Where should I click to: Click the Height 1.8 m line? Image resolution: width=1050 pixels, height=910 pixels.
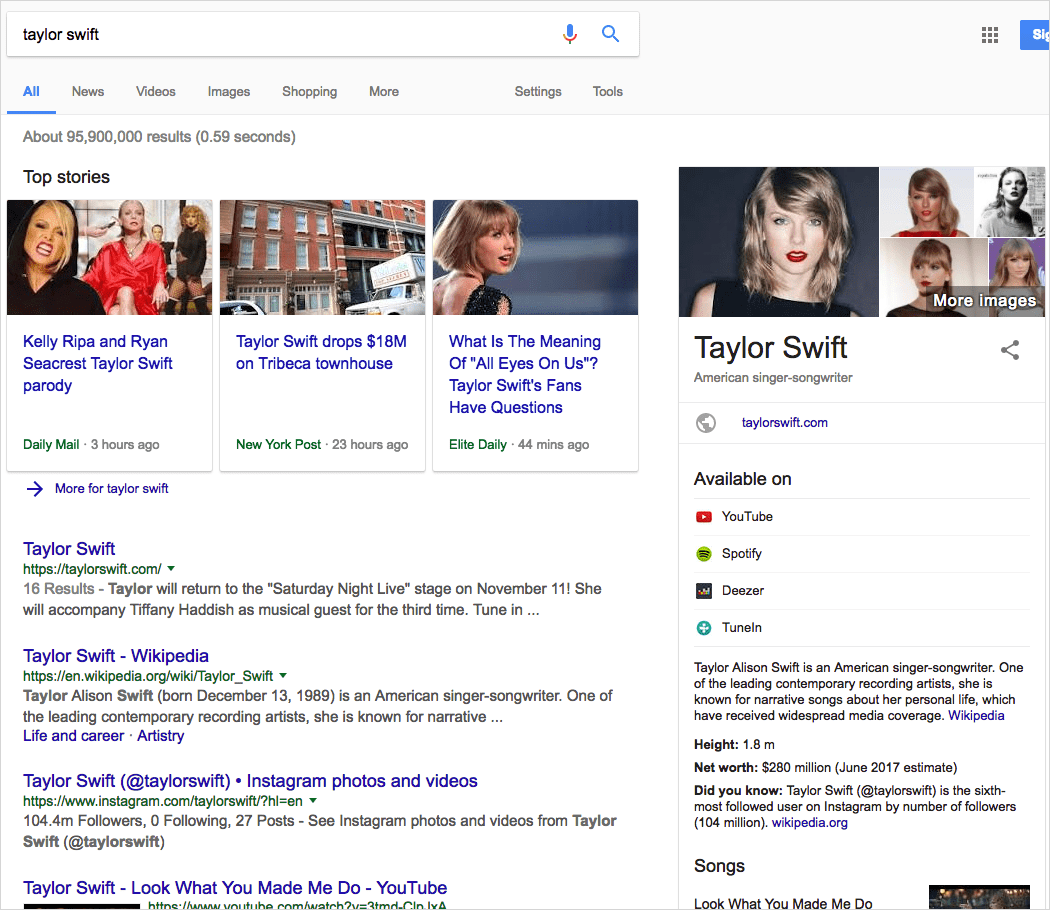734,745
